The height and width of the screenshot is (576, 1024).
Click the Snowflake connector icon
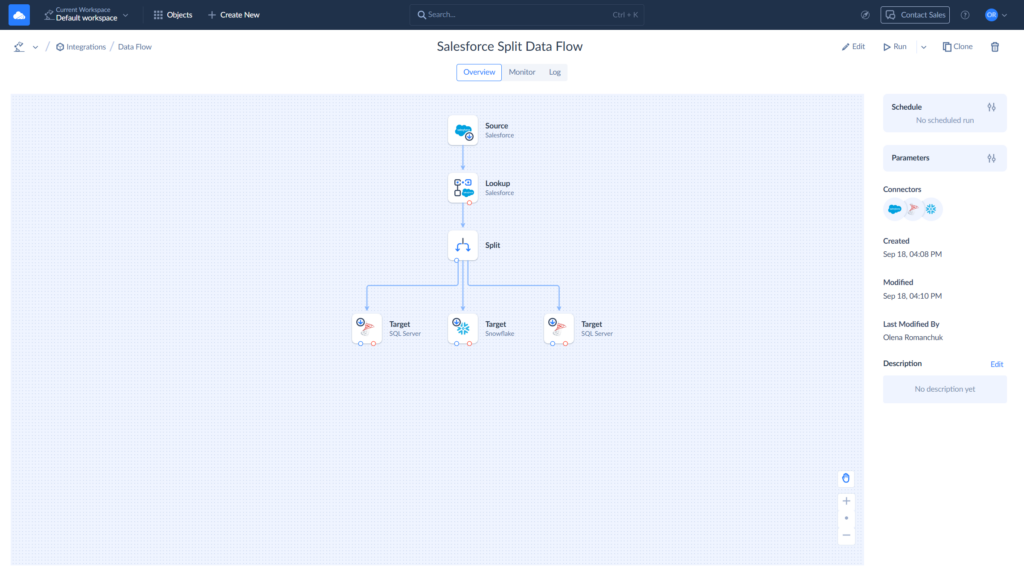pos(931,209)
